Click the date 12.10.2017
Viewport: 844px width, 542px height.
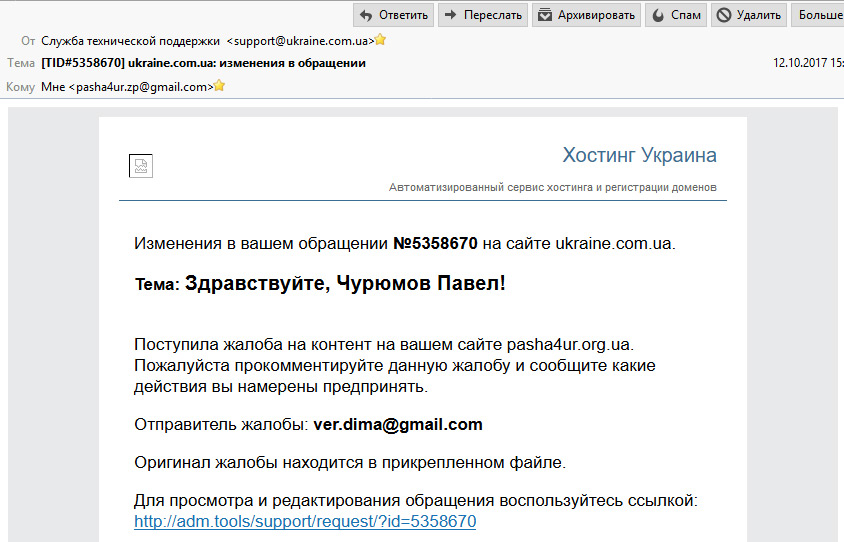799,63
